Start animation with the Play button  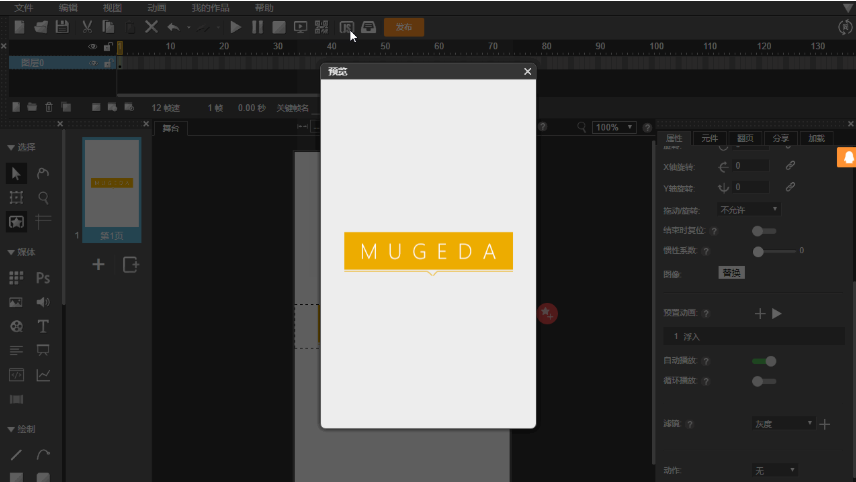coord(236,27)
